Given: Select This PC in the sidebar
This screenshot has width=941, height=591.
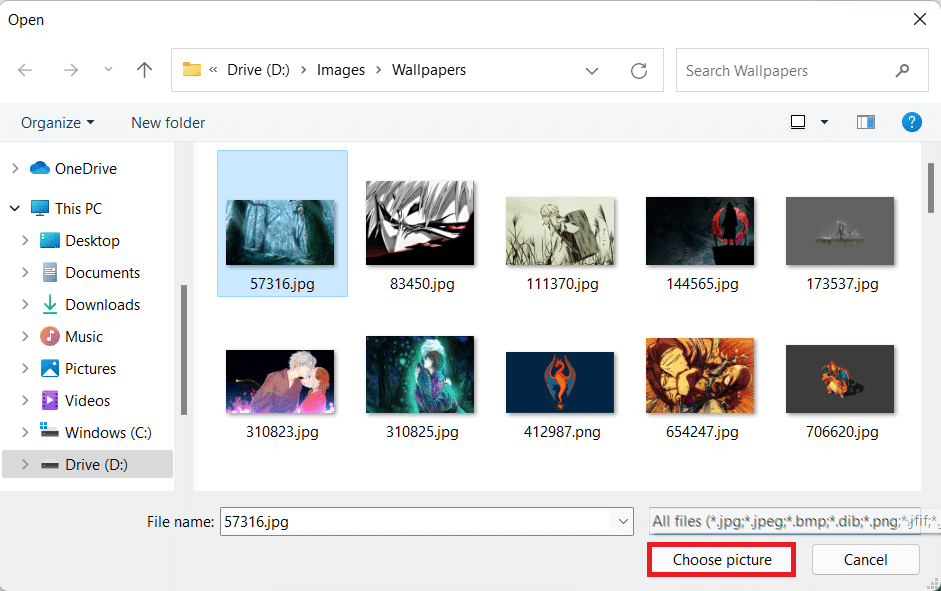Looking at the screenshot, I should point(66,208).
